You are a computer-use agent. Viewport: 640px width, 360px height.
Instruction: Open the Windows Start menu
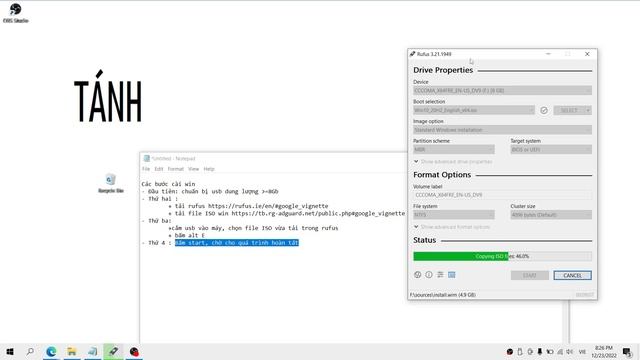click(10, 351)
